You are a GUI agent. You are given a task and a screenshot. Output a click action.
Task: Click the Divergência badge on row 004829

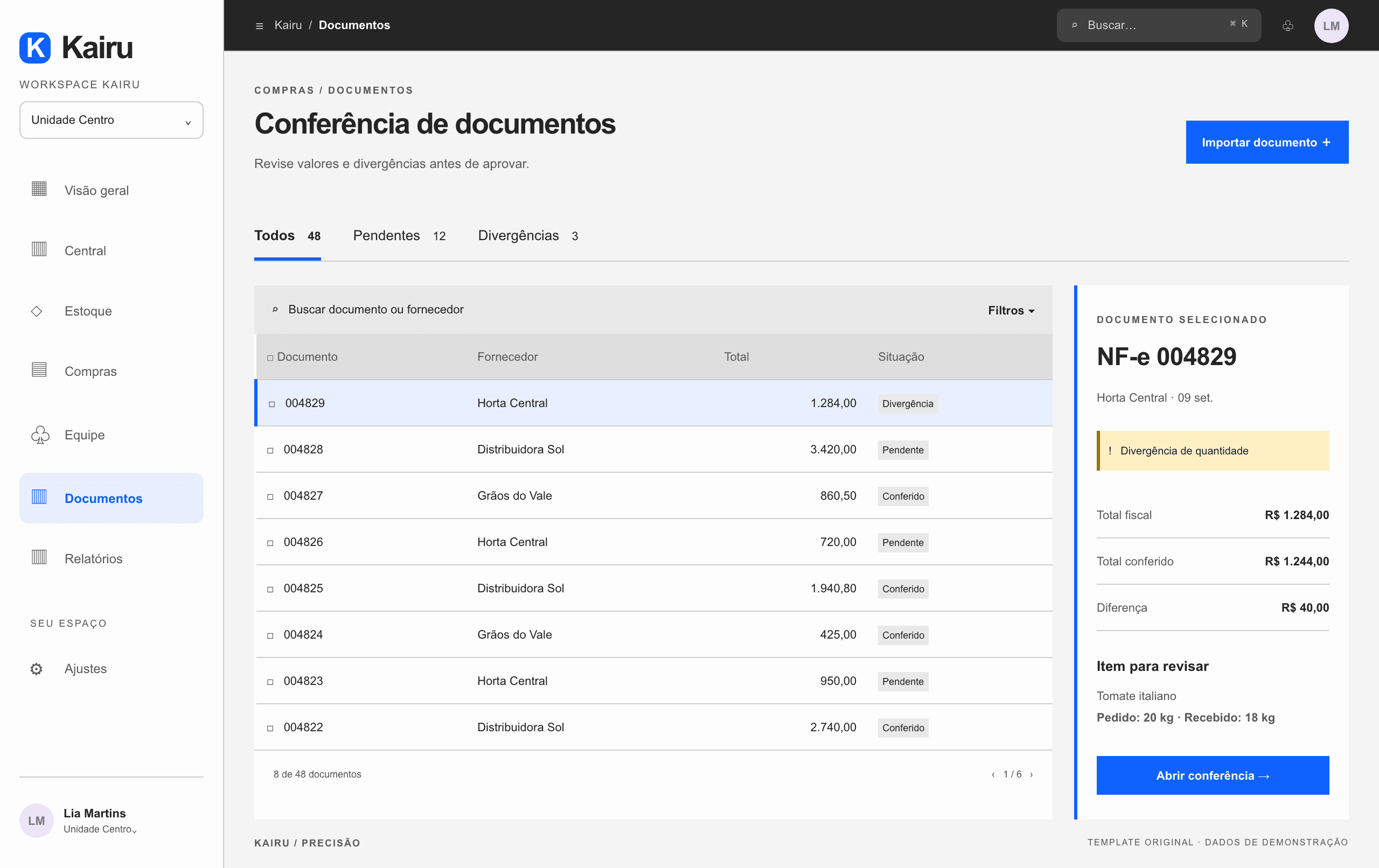click(907, 404)
